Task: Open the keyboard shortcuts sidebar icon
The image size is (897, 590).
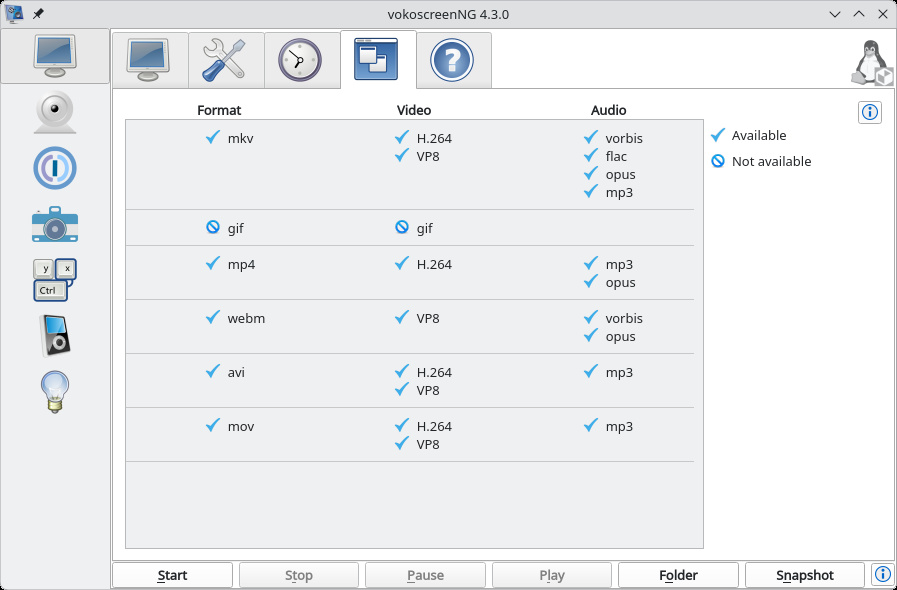Action: pos(55,280)
